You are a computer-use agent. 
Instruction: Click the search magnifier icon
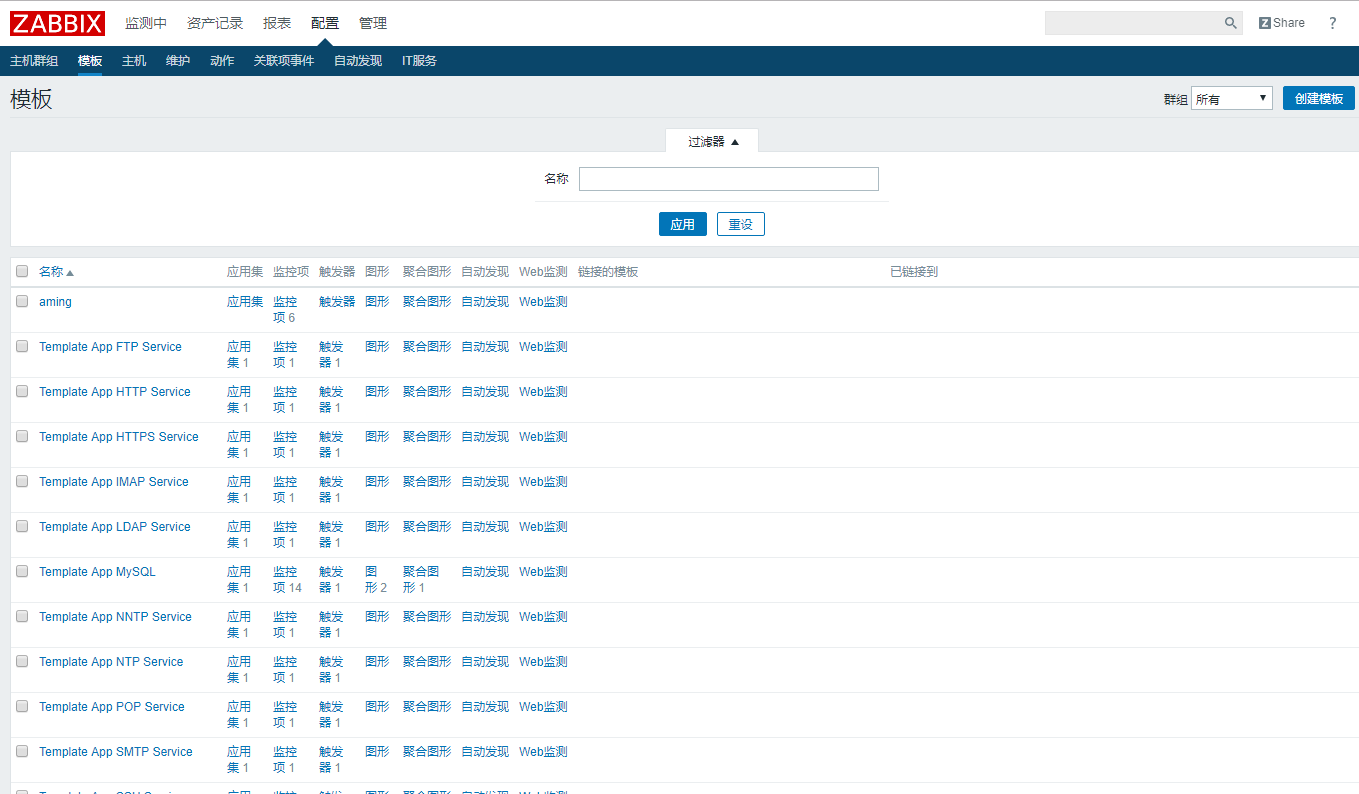tap(1231, 23)
